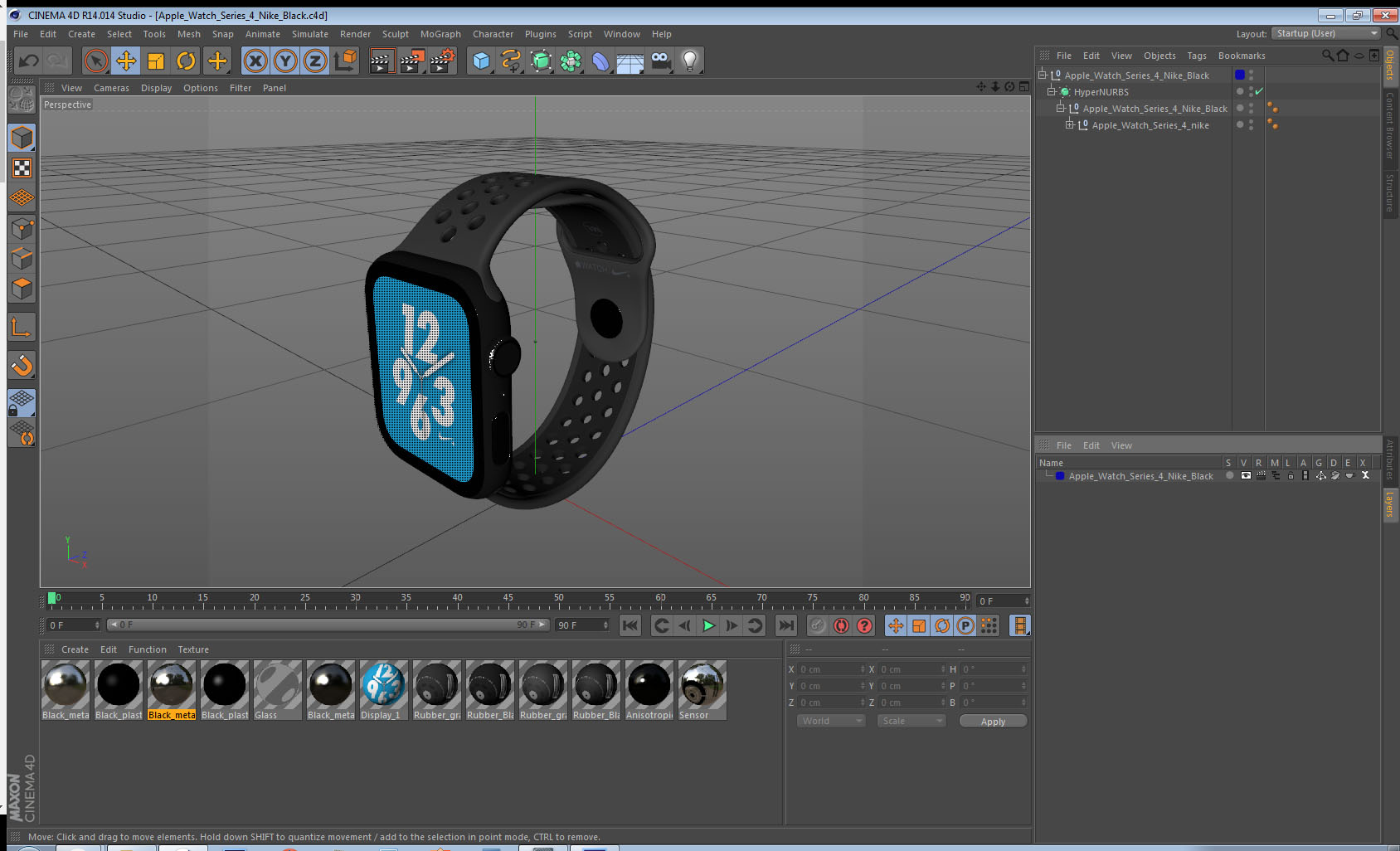The height and width of the screenshot is (851, 1400).
Task: Select the Glass material thumbnail
Action: coord(277,690)
